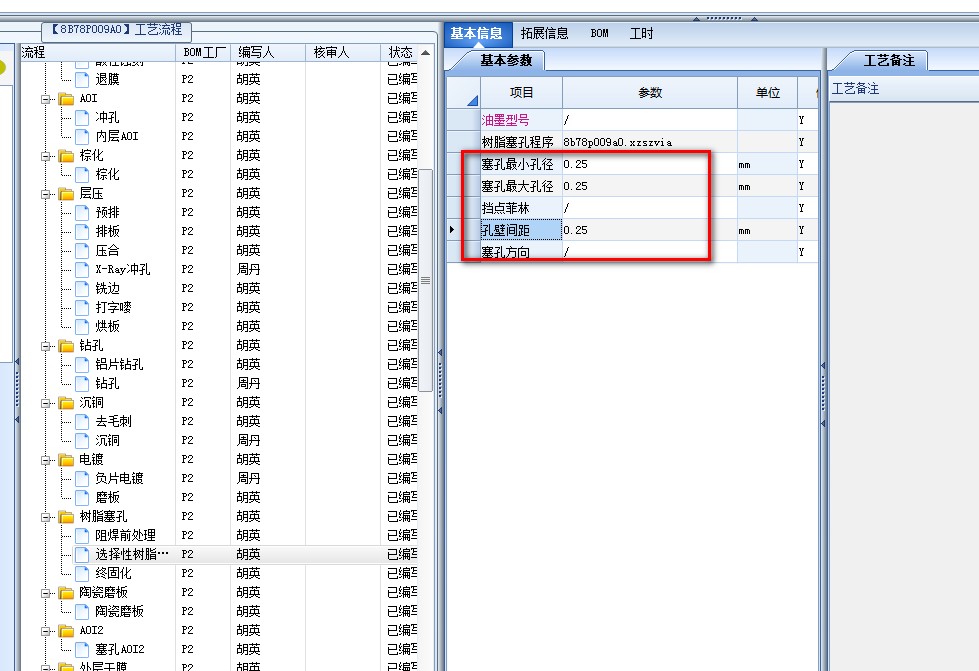The width and height of the screenshot is (979, 671).
Task: Click the 棕化 folder icon
Action: pyautogui.click(x=66, y=155)
